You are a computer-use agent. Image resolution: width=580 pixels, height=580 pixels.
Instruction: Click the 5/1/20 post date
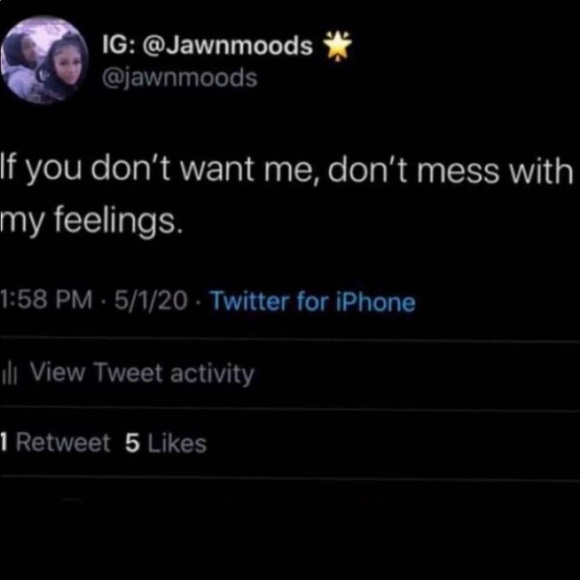point(151,300)
